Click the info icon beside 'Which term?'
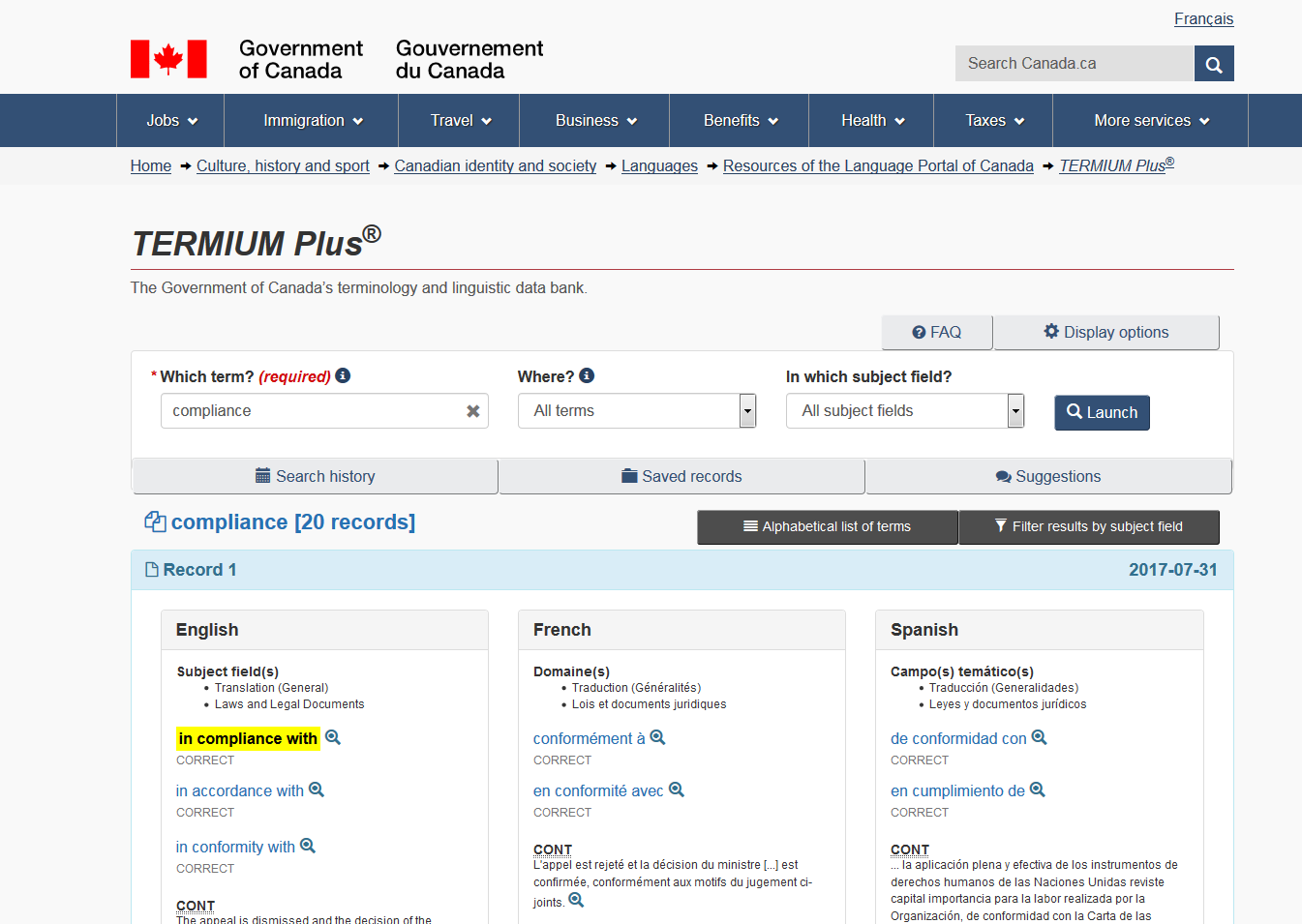The image size is (1302, 924). pos(343,375)
